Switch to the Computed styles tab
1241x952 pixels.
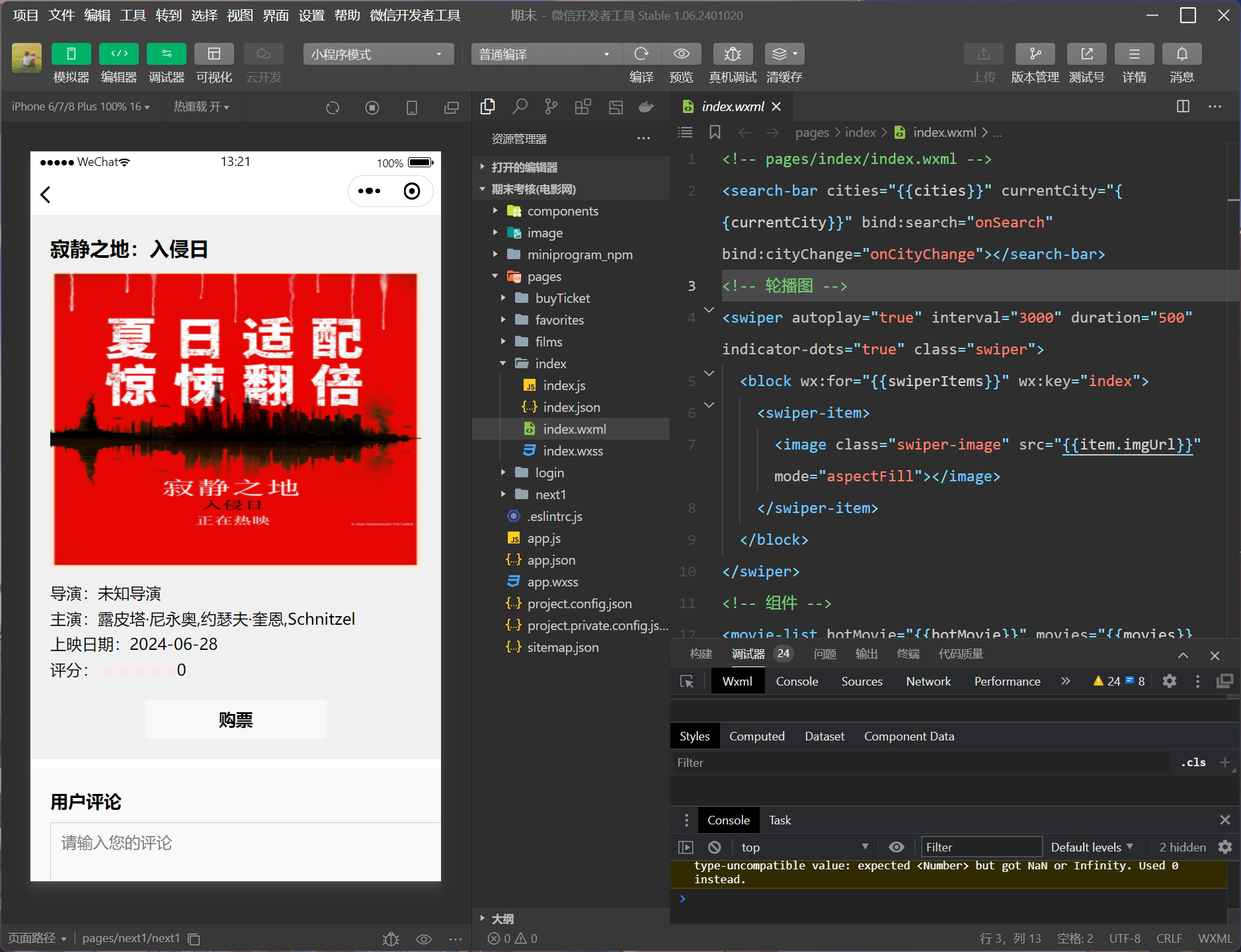point(757,736)
